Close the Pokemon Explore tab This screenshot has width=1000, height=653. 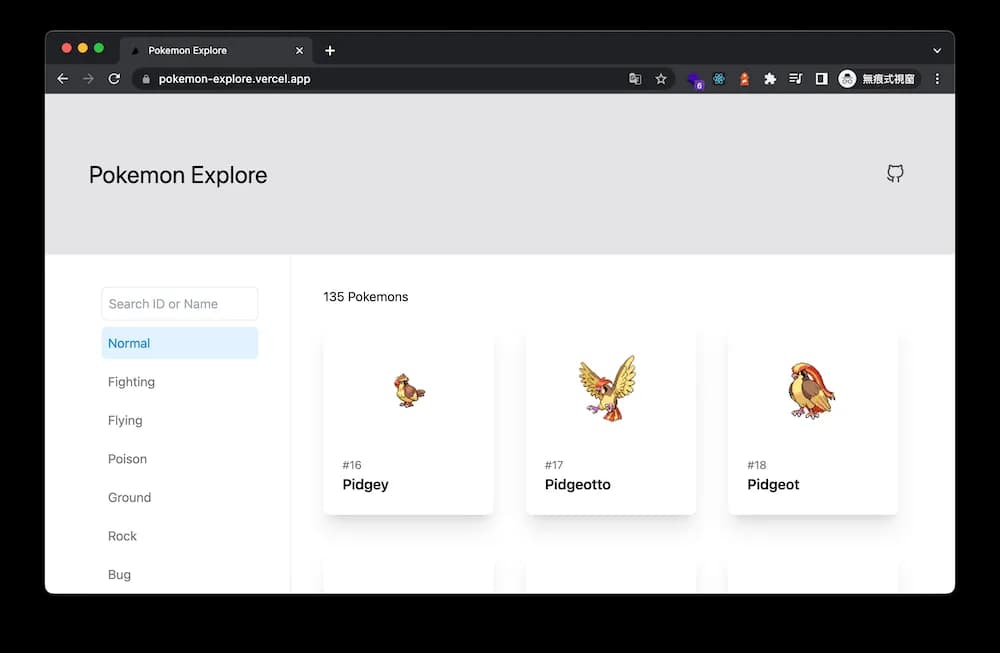tap(299, 50)
